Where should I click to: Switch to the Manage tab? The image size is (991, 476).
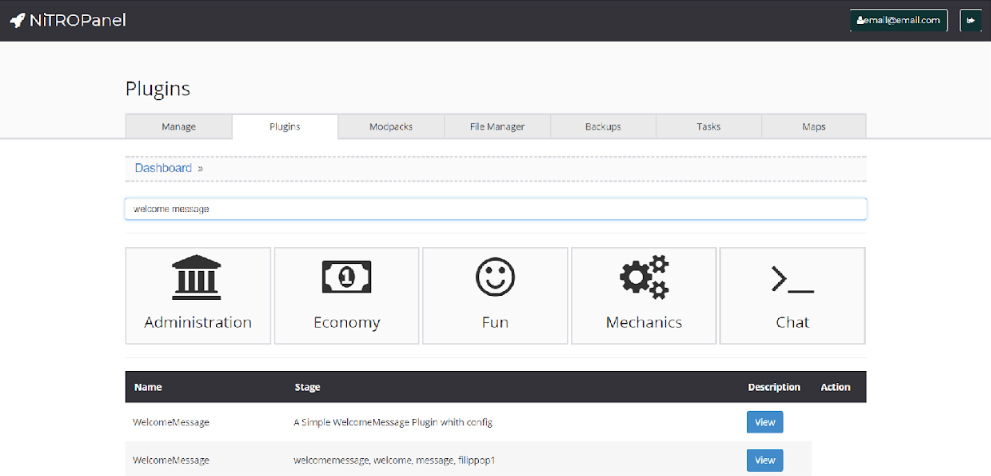(x=178, y=127)
